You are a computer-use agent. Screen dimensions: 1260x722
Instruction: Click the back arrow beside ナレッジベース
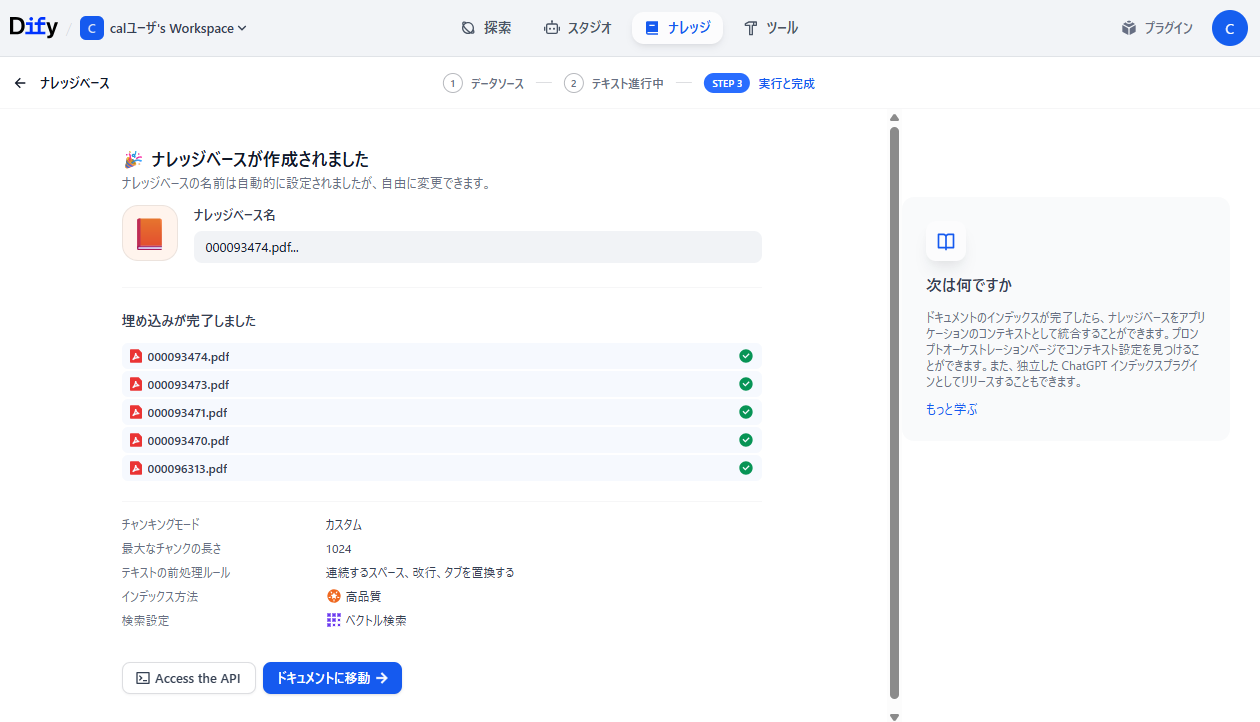click(x=20, y=82)
